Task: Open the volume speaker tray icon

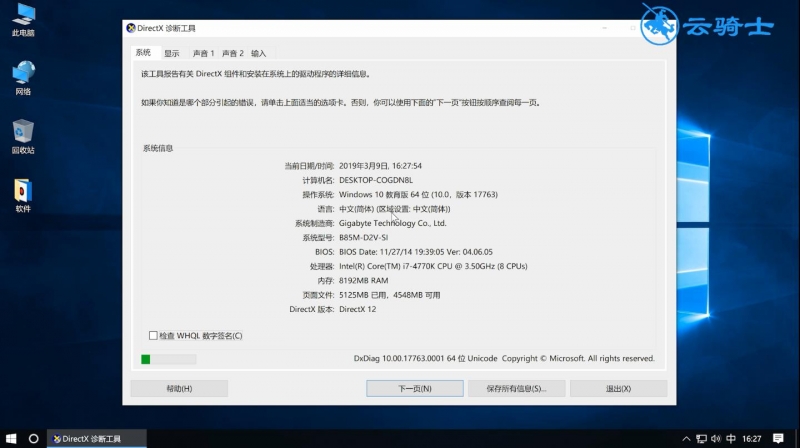Action: point(716,439)
